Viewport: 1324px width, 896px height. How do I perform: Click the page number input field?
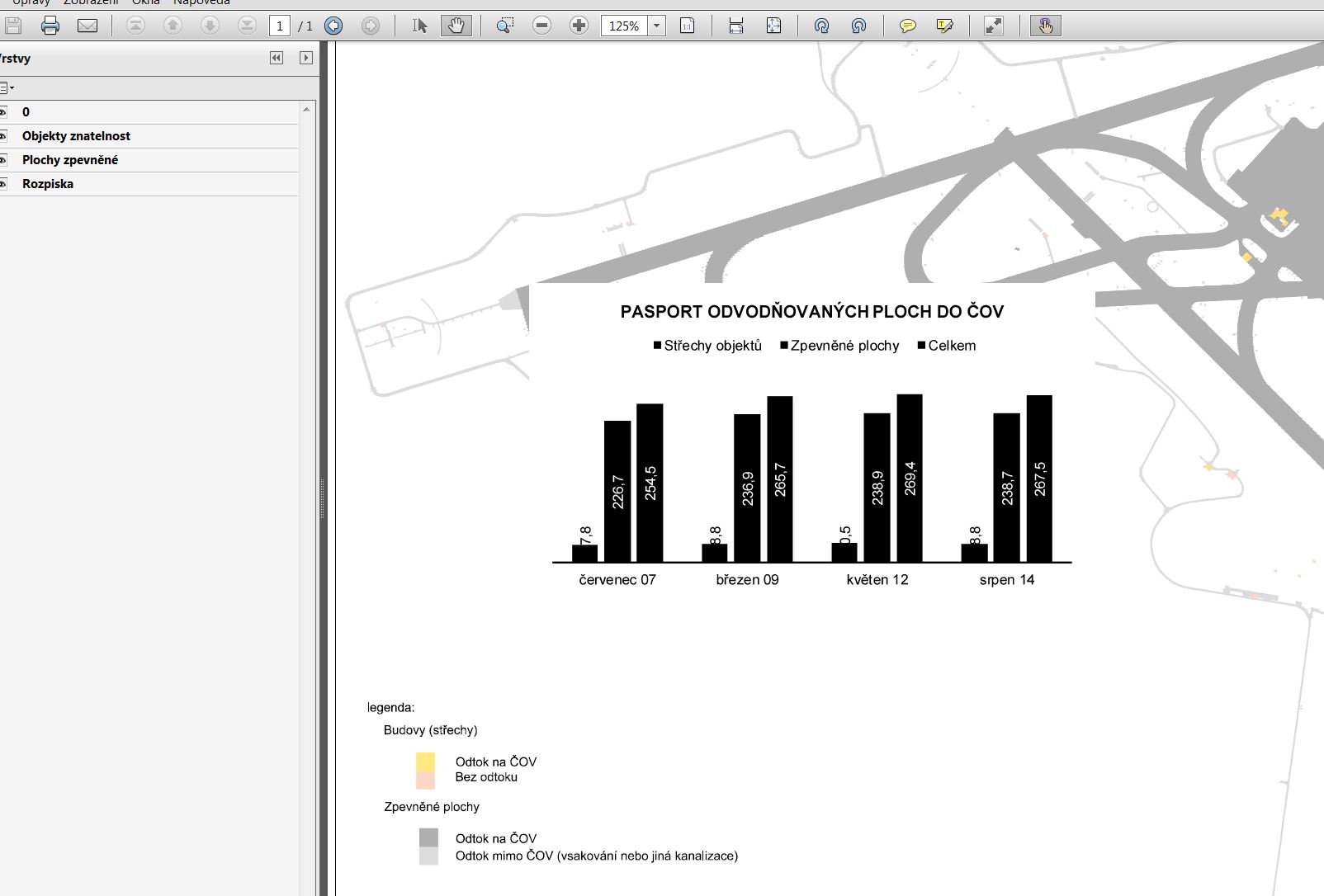(279, 26)
